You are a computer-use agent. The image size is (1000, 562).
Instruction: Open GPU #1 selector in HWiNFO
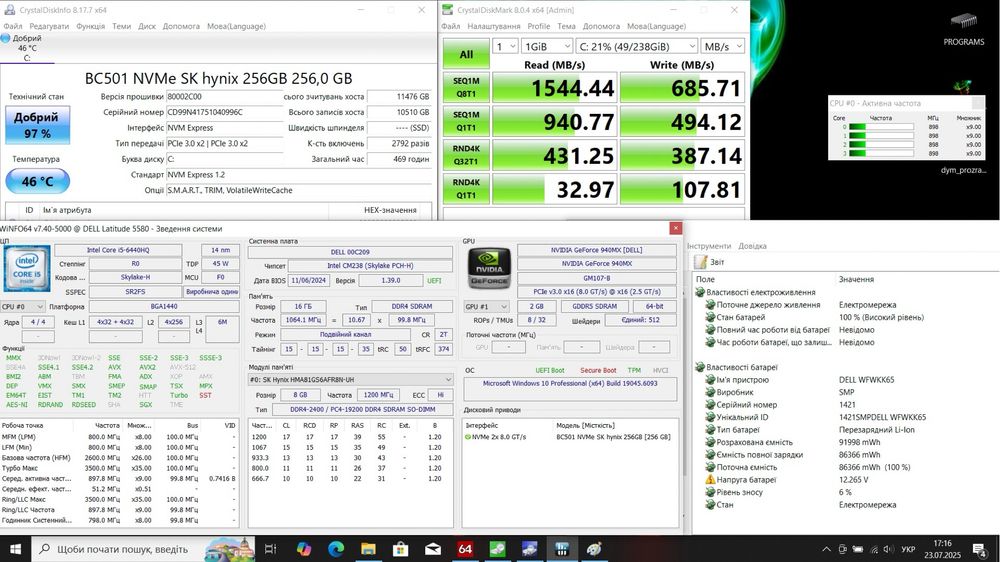pos(487,307)
